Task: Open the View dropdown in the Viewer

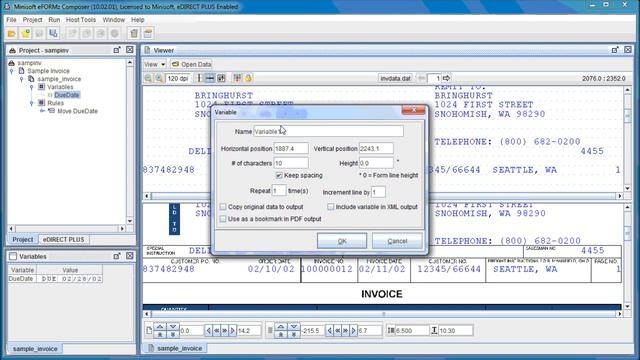Action: pos(154,64)
